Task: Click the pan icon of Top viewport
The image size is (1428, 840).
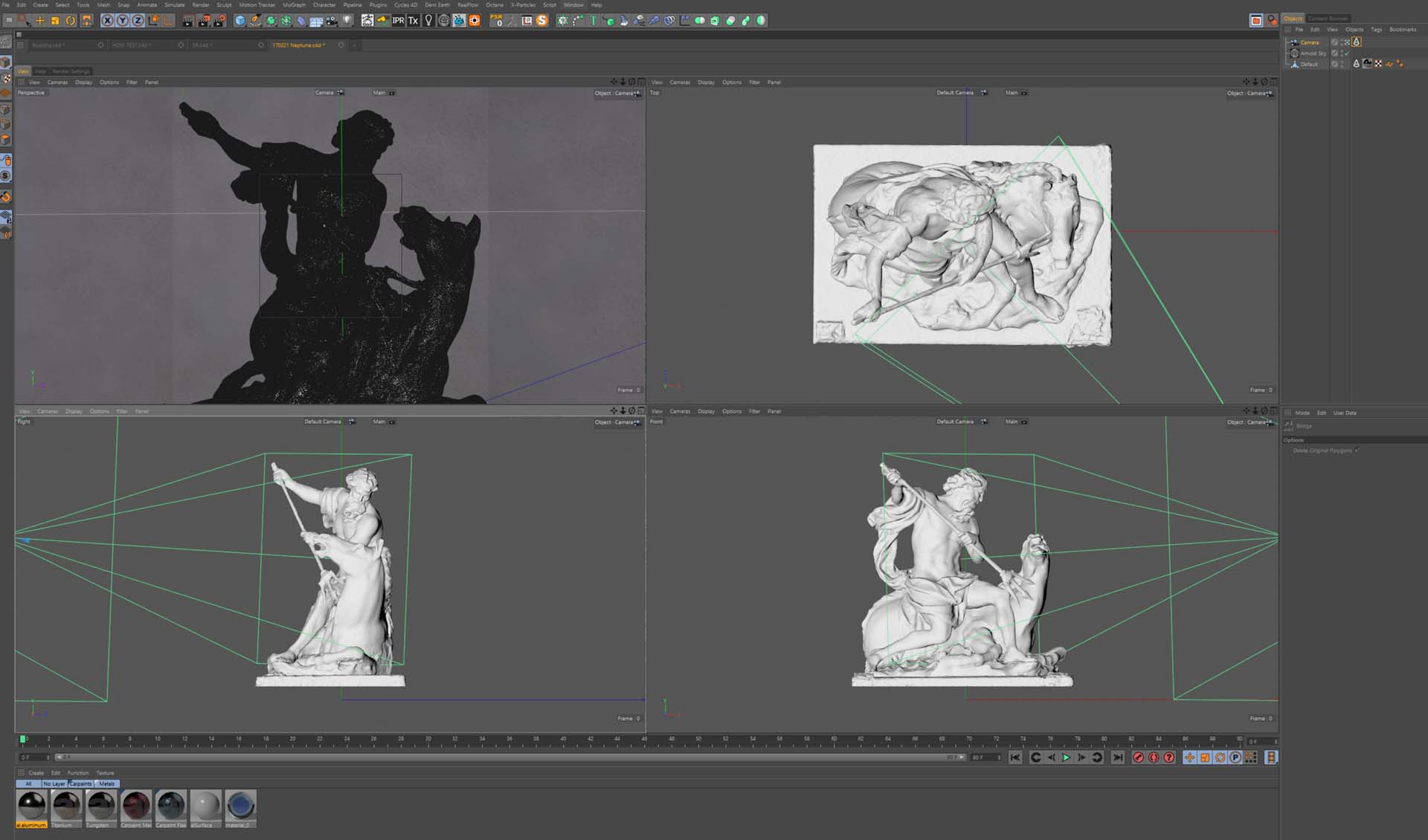Action: click(1247, 82)
